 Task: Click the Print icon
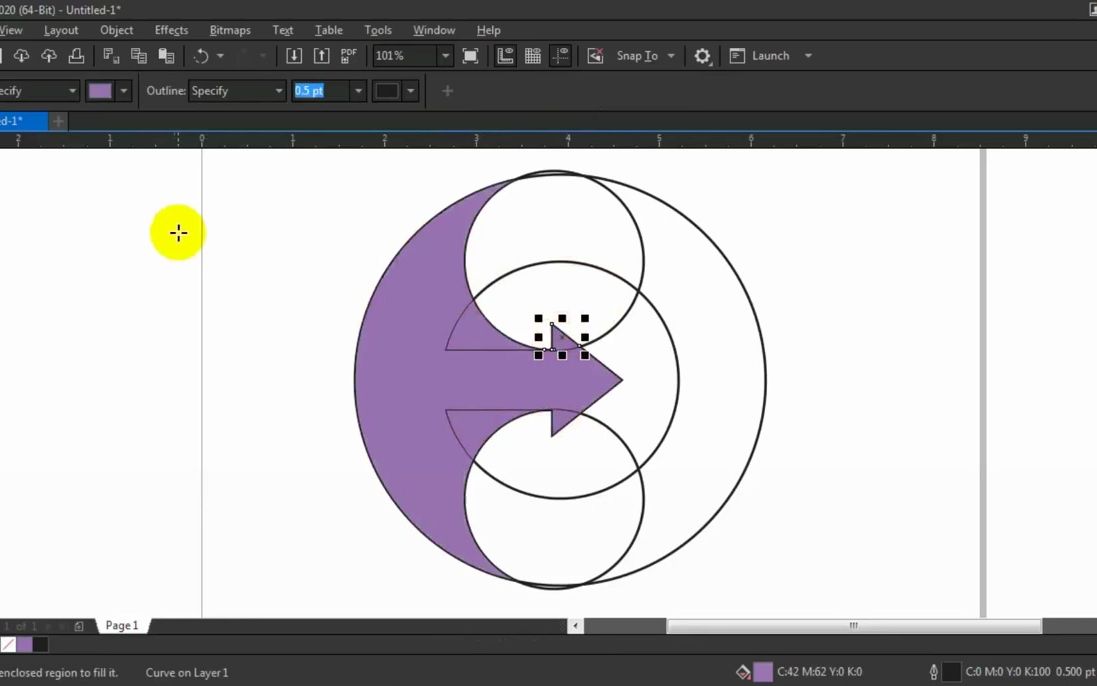(x=74, y=55)
